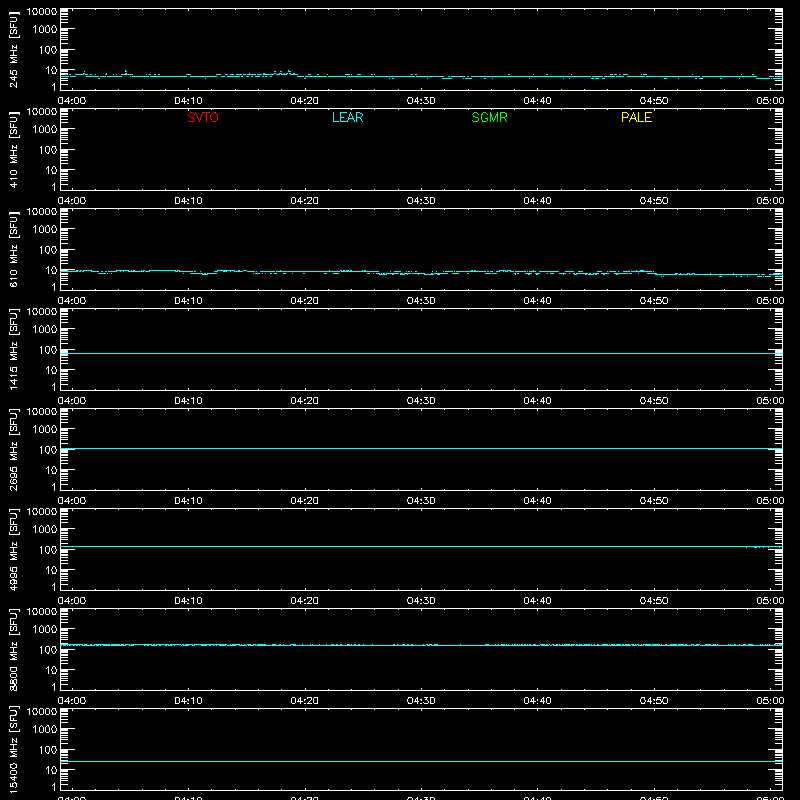800x800 pixels.
Task: Click the yellow PALE station label
Action: point(636,117)
